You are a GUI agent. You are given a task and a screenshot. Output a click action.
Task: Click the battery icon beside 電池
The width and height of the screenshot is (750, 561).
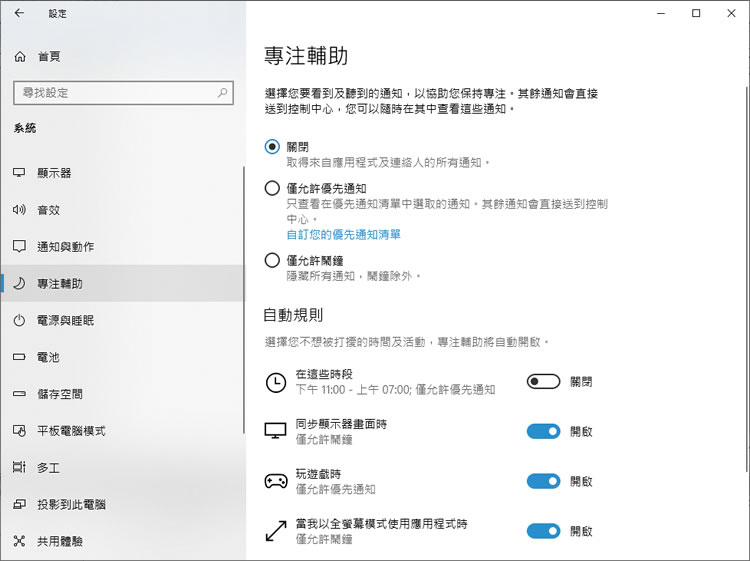(x=19, y=357)
